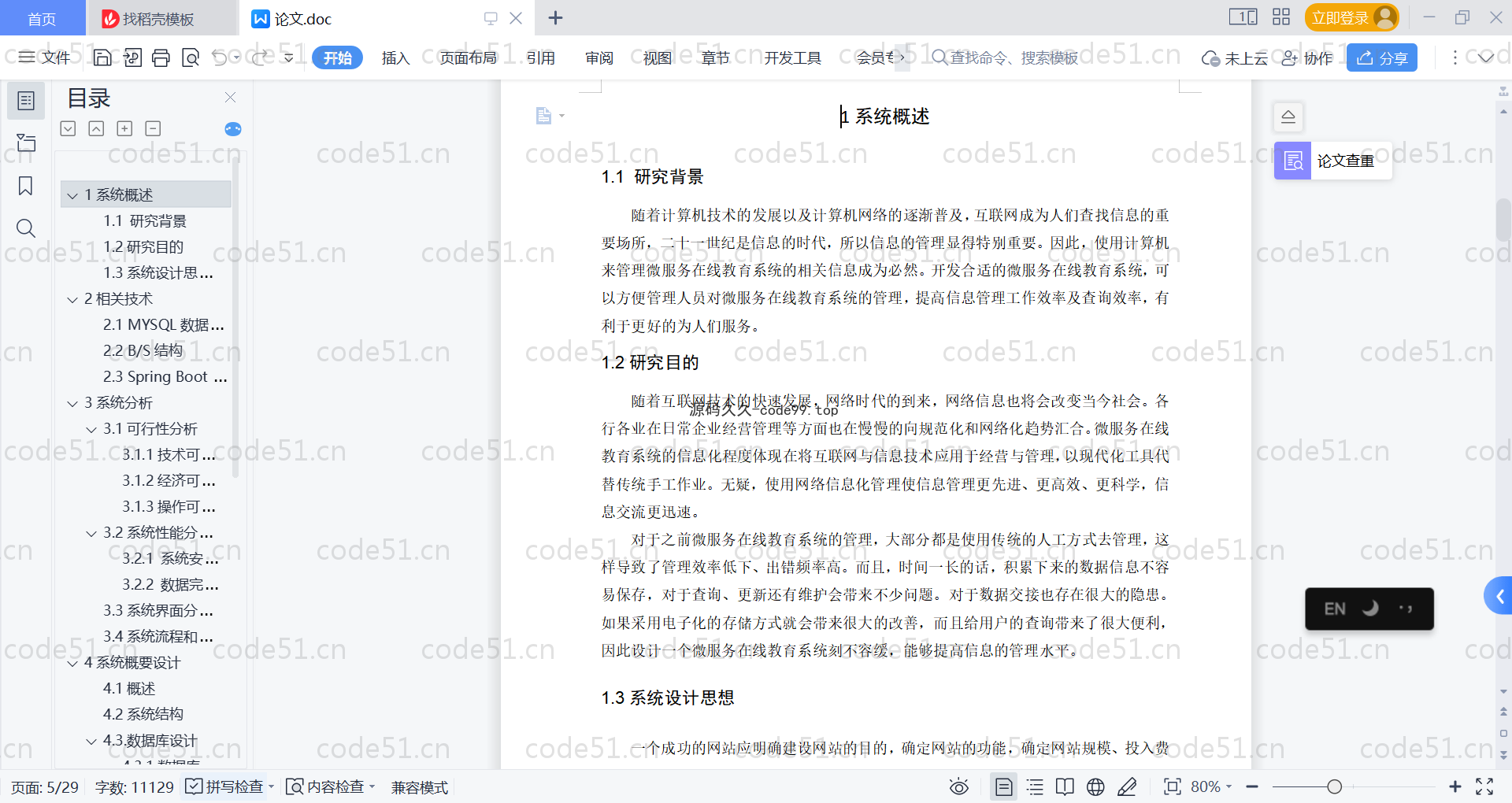Open the search icon in the left sidebar

pos(26,228)
